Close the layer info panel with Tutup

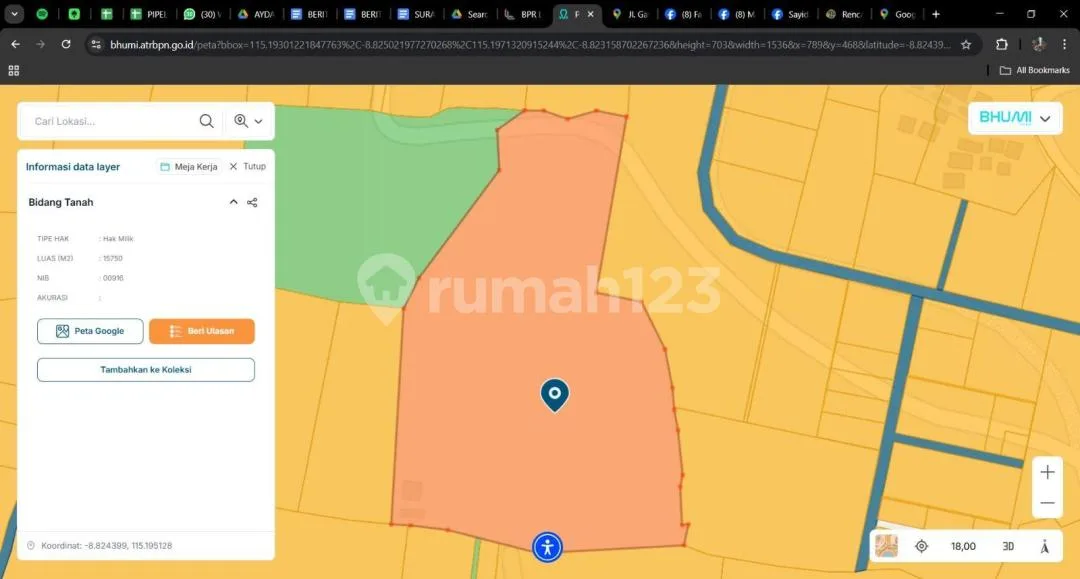click(x=247, y=167)
